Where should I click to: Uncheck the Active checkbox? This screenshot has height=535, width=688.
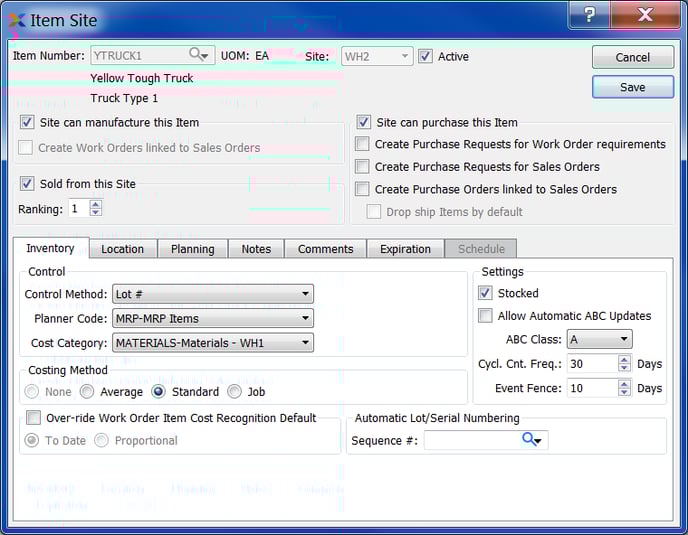(x=426, y=57)
